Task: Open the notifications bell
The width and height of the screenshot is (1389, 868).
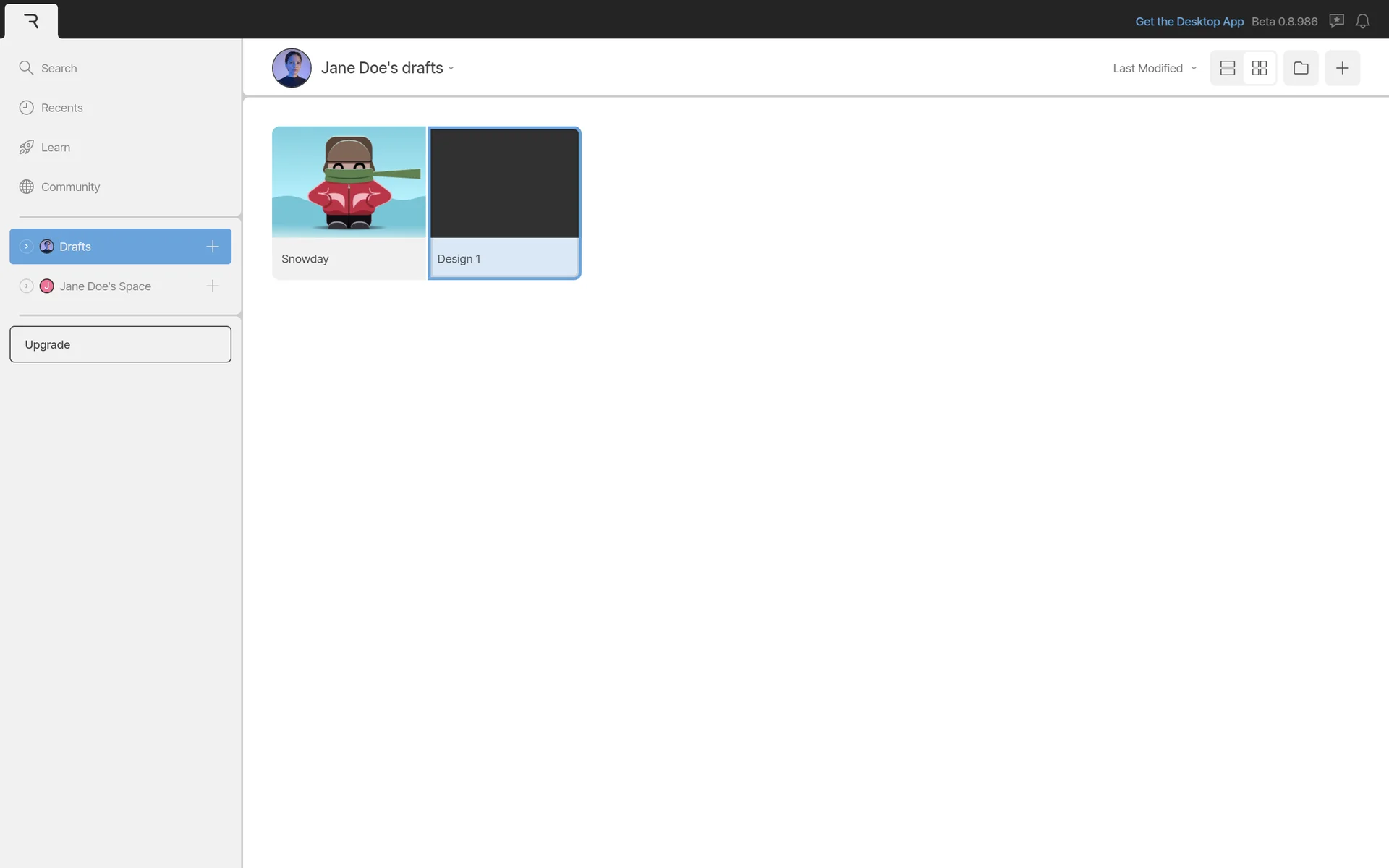Action: (x=1362, y=21)
